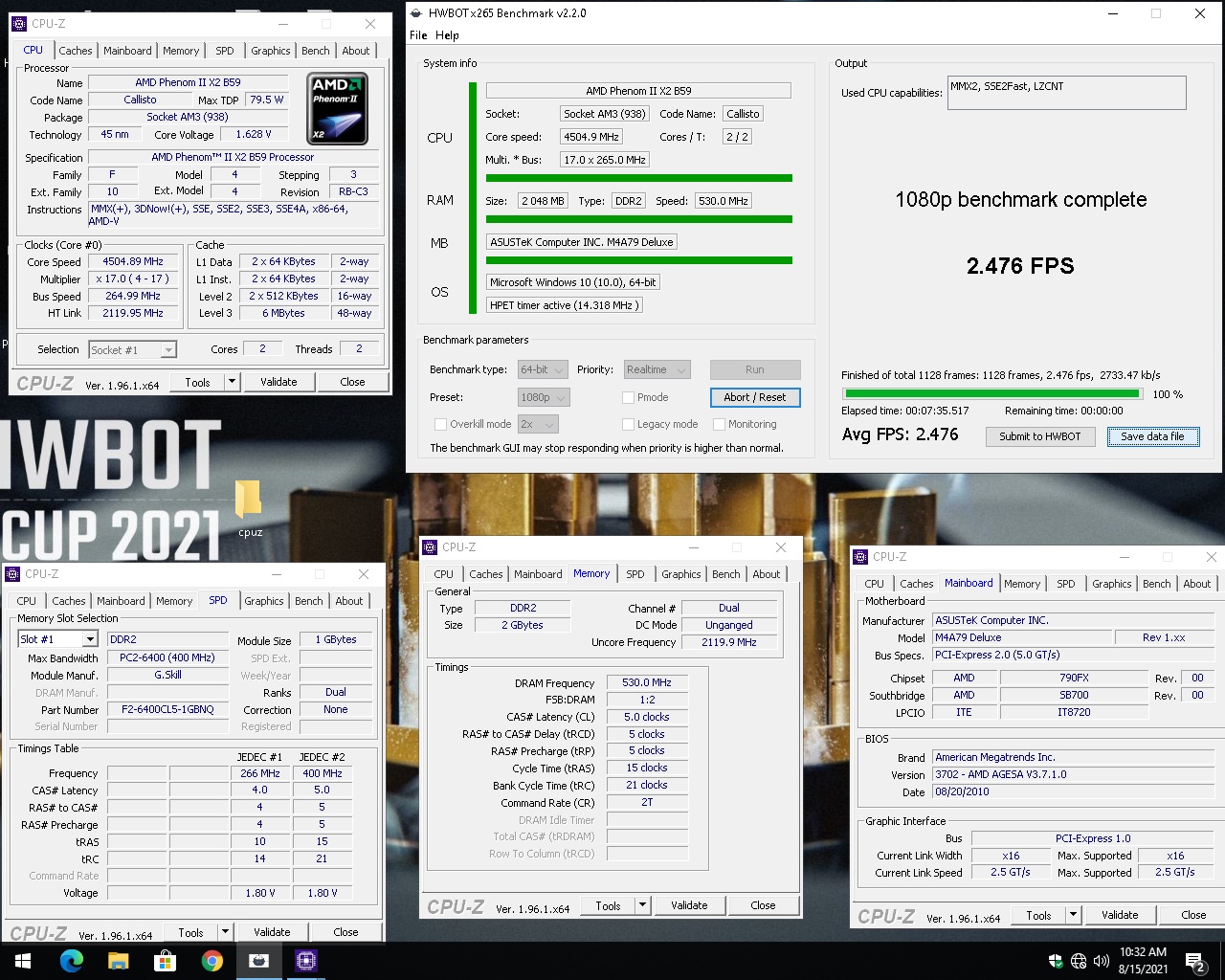Click Part Number F2-6400CL5-1GBNQ field

167,710
